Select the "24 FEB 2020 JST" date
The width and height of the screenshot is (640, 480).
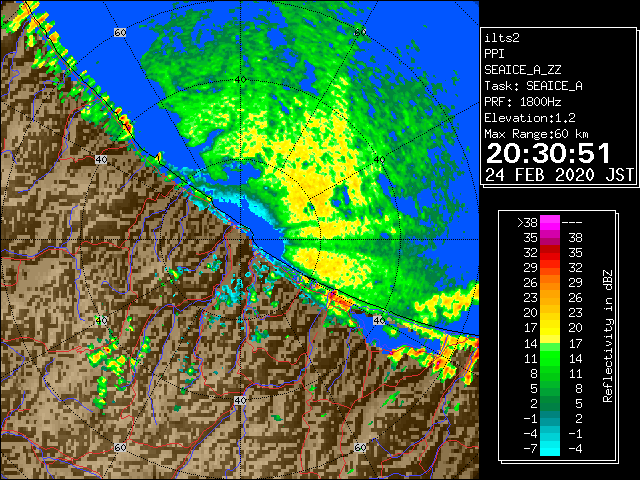(559, 175)
